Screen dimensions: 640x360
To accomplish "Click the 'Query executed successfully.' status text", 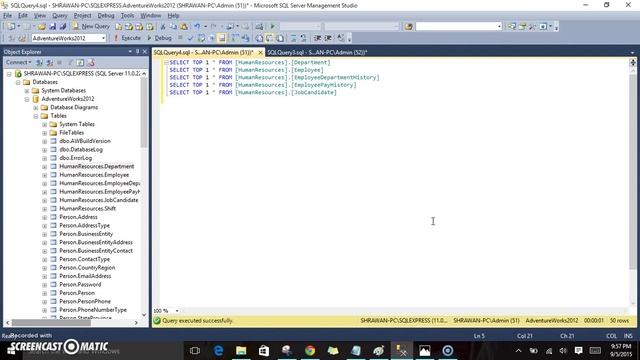I will (198, 321).
